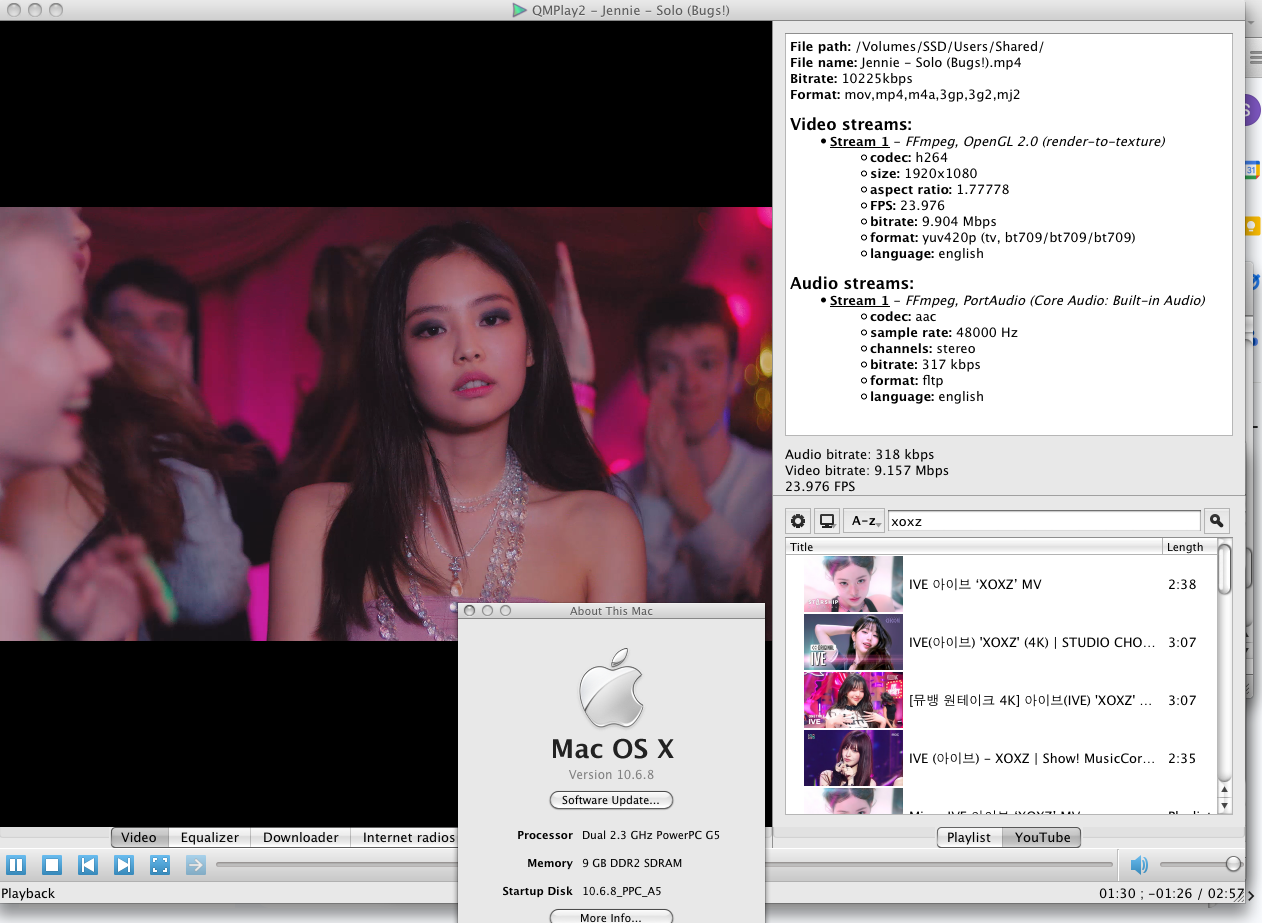This screenshot has height=923, width=1262.
Task: Open the video quality monitor dropdown
Action: tap(827, 521)
